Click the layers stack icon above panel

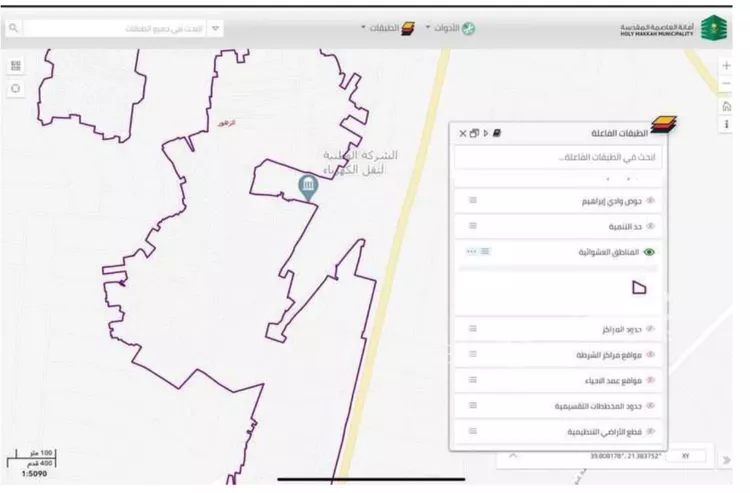(x=663, y=125)
